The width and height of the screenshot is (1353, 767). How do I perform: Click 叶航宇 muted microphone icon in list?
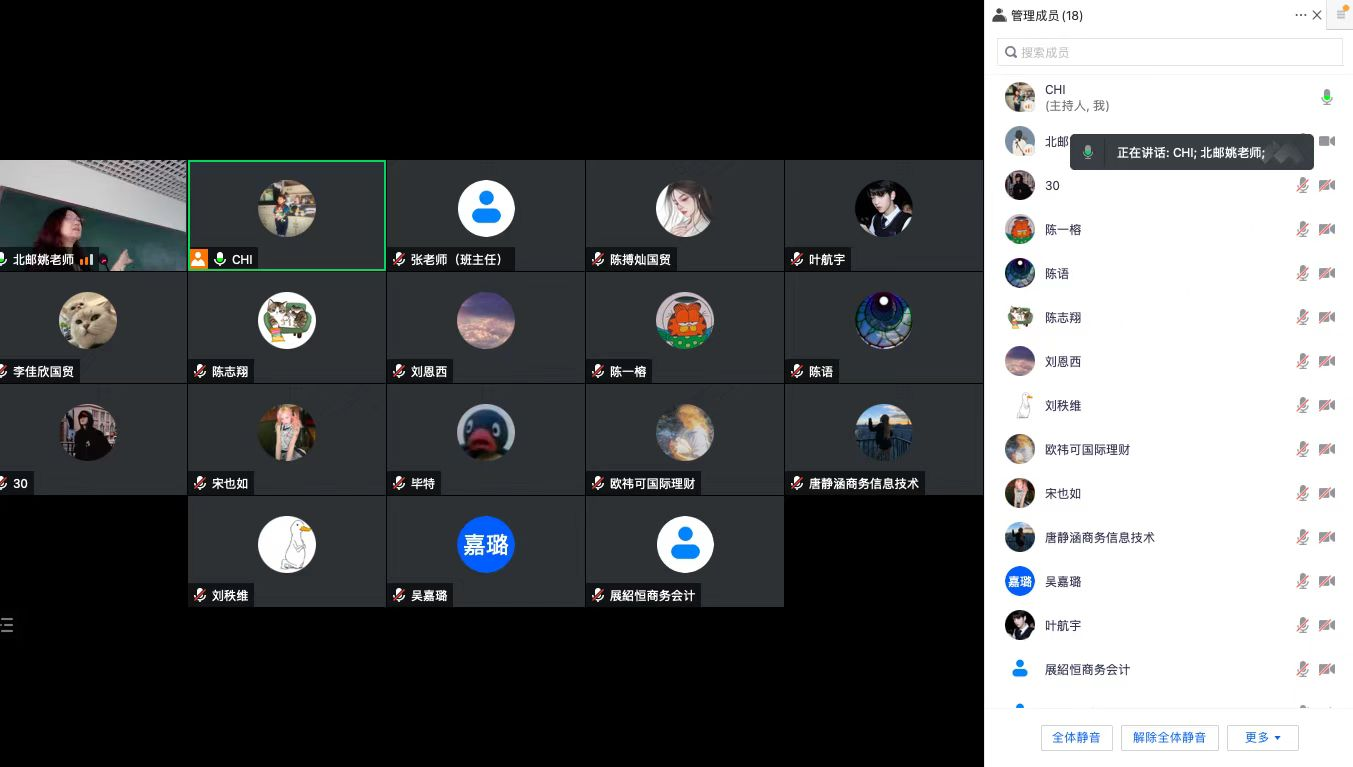pyautogui.click(x=1303, y=625)
